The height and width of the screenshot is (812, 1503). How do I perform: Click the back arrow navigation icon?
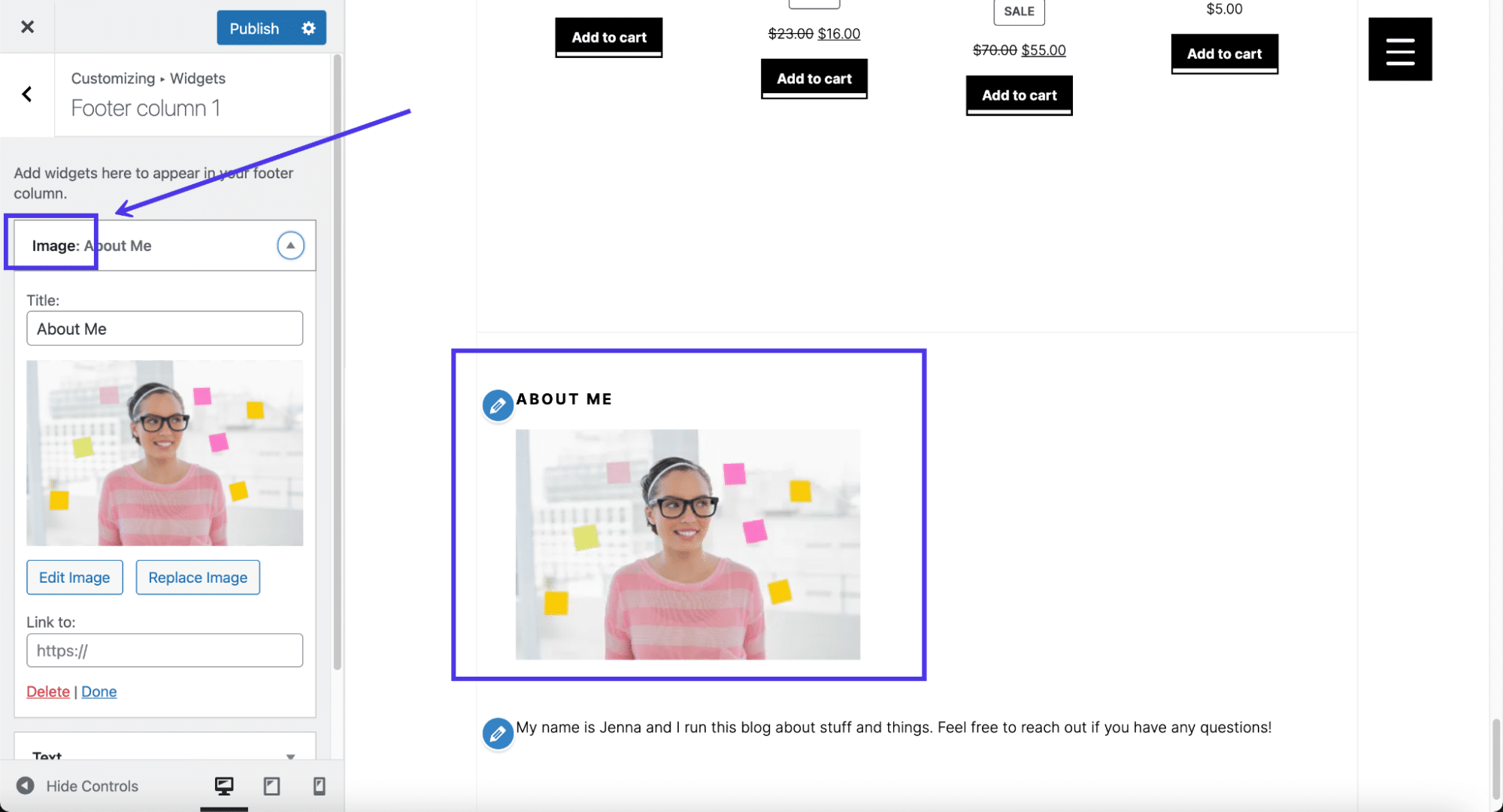tap(26, 93)
